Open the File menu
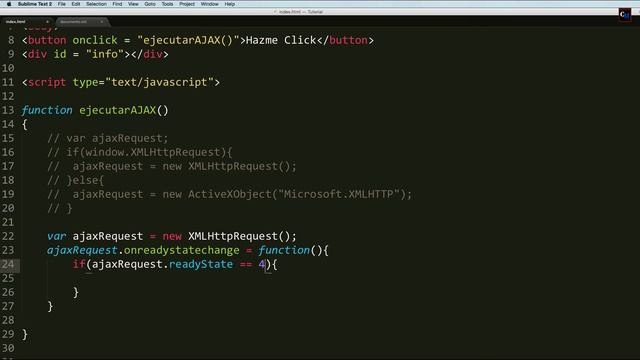This screenshot has width=640, height=360. click(62, 4)
